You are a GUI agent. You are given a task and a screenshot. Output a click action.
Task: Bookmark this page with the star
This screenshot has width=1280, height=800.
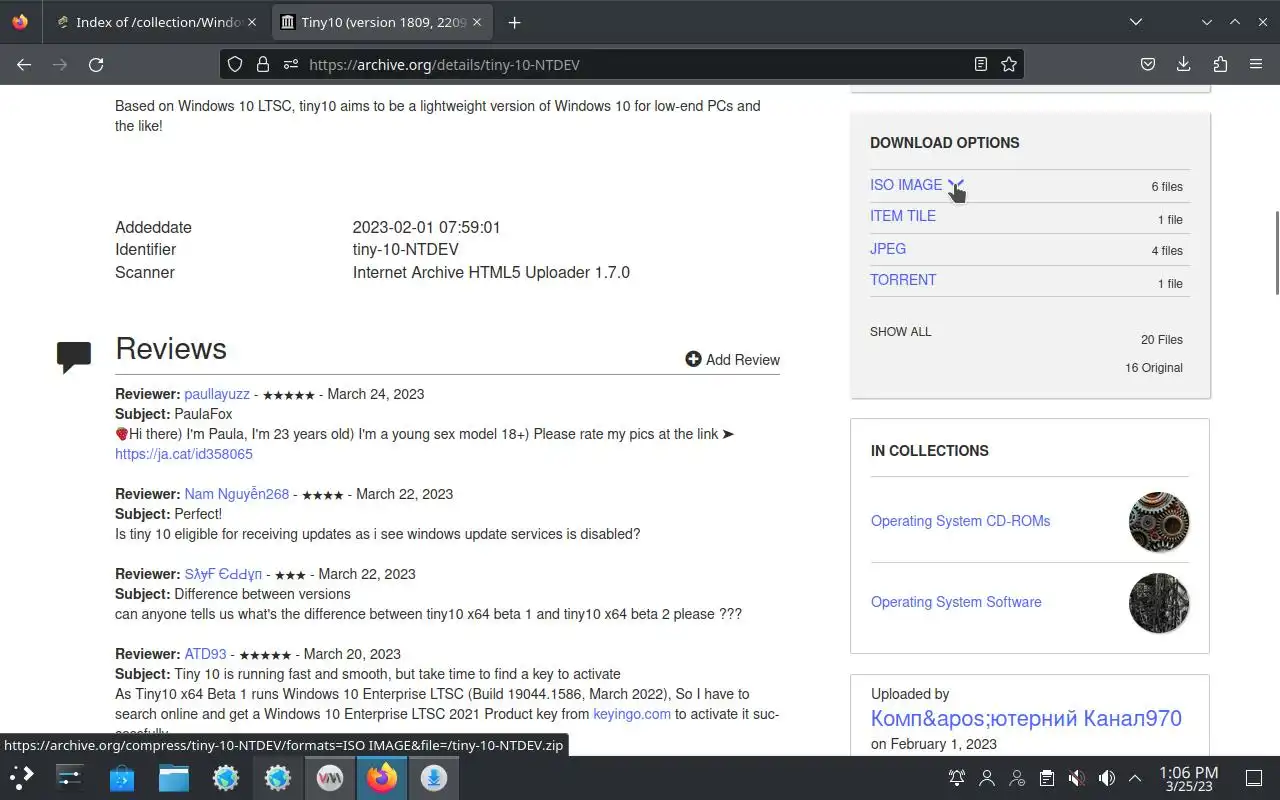[x=1009, y=64]
